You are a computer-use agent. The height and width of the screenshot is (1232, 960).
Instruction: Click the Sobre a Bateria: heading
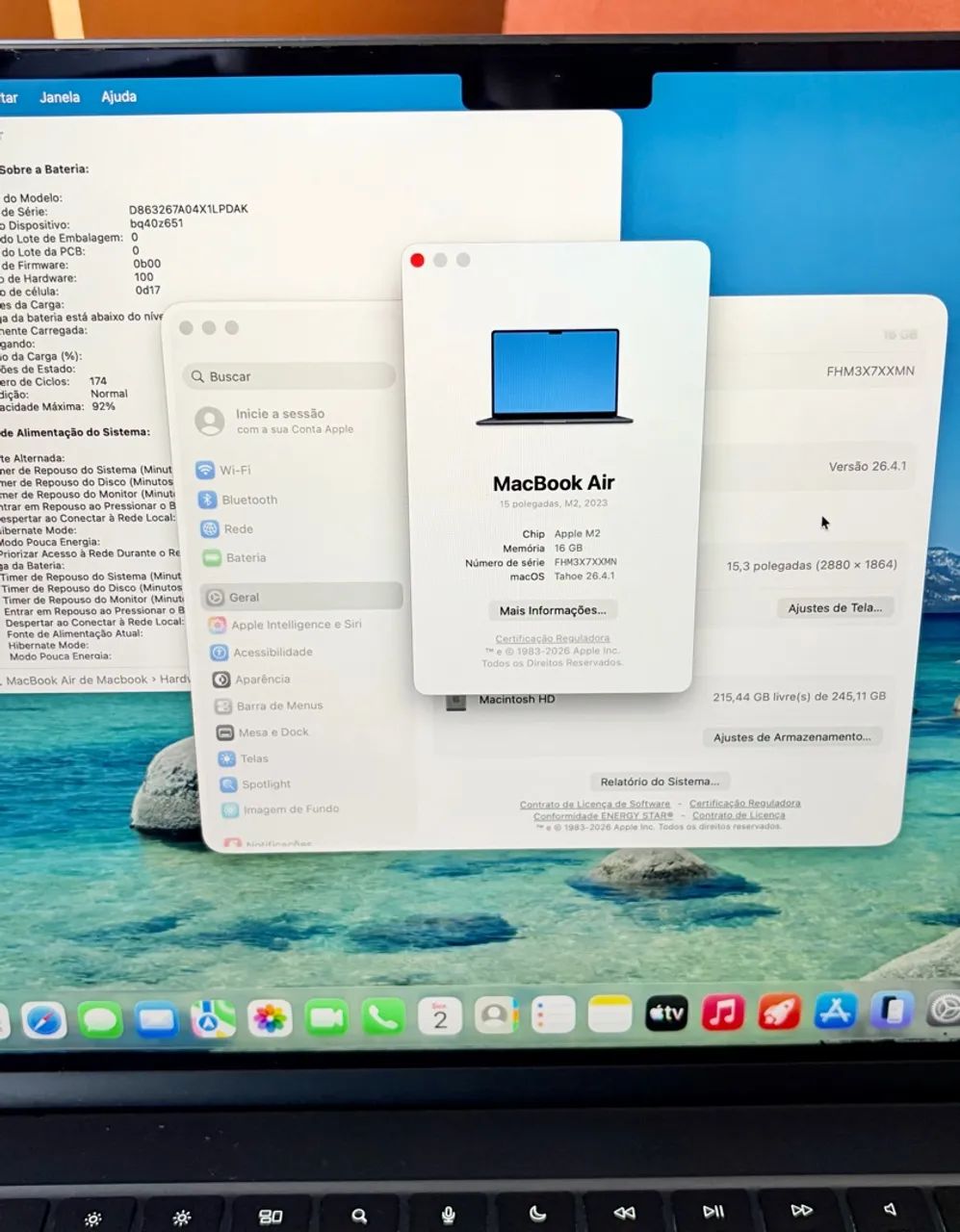coord(44,168)
